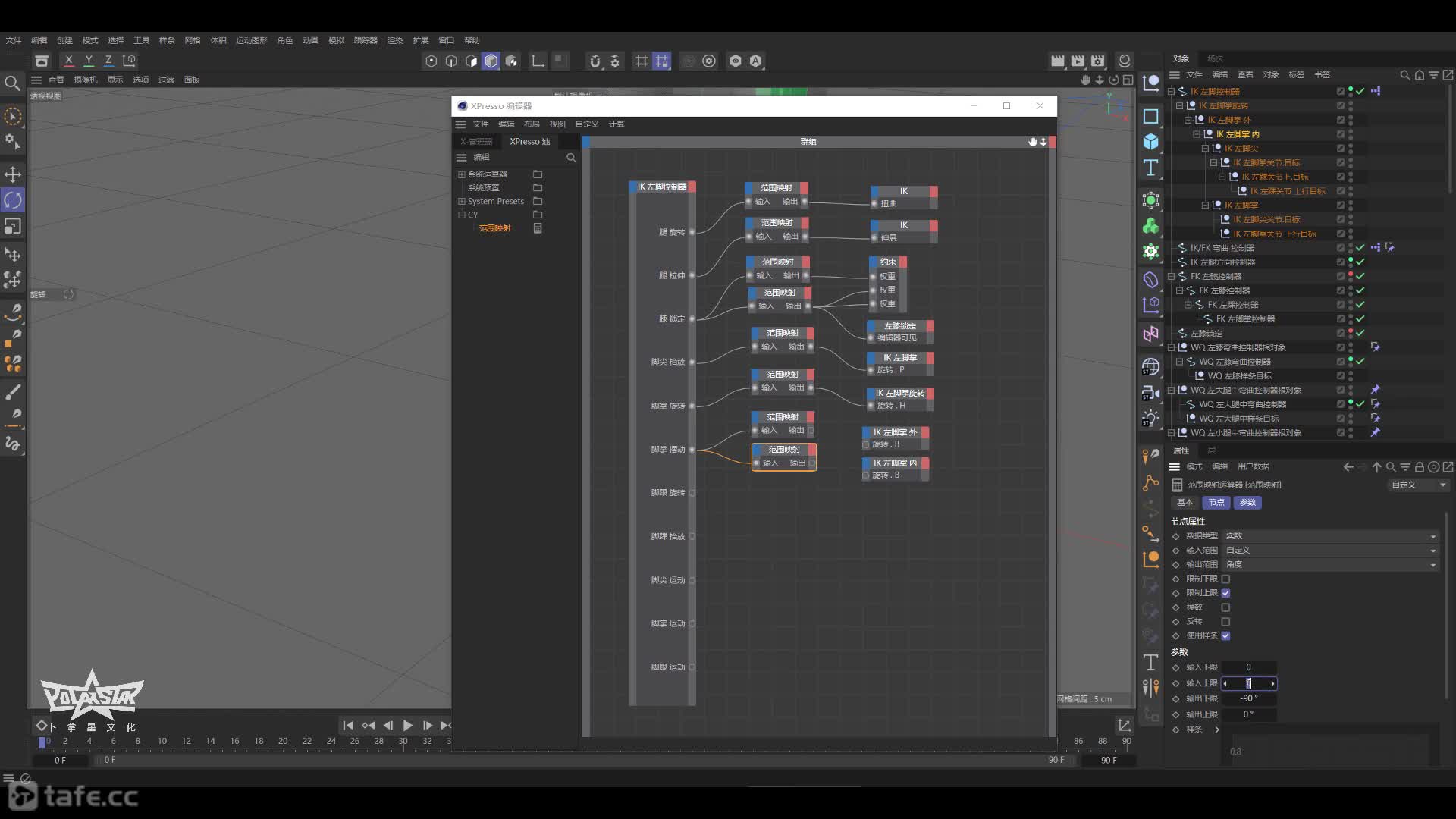This screenshot has width=1456, height=819.
Task: Select the Move tool in left toolbar
Action: pyautogui.click(x=13, y=174)
